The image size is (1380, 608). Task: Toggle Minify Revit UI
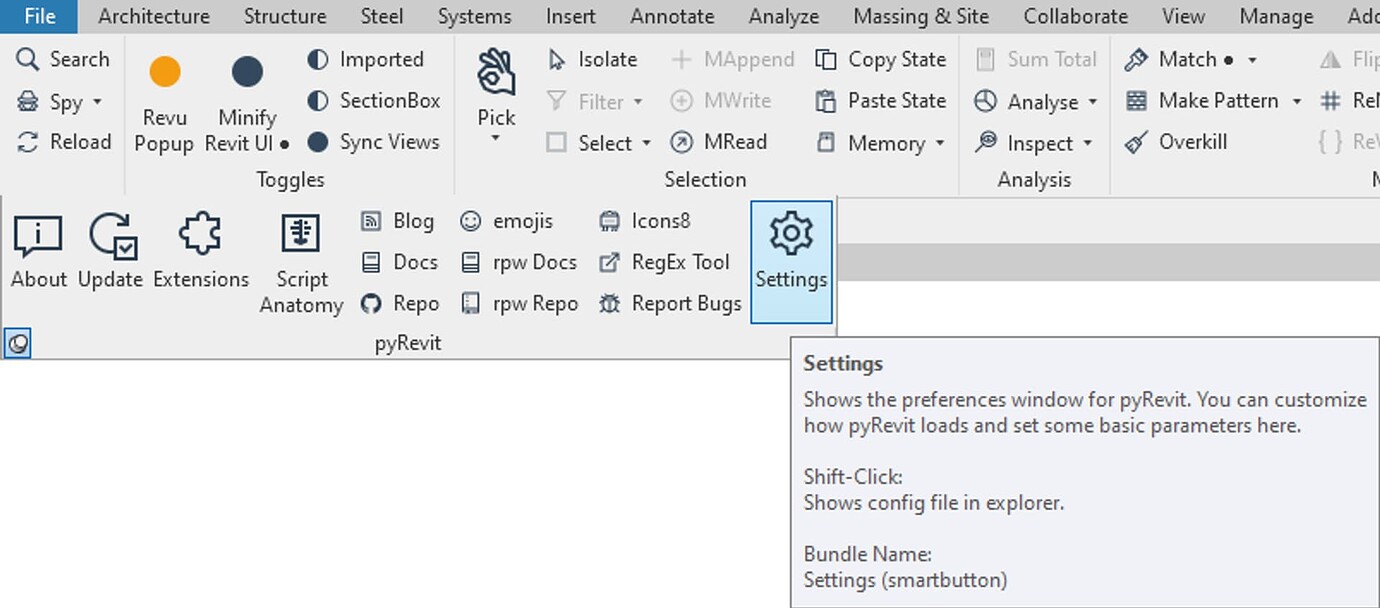click(x=247, y=103)
